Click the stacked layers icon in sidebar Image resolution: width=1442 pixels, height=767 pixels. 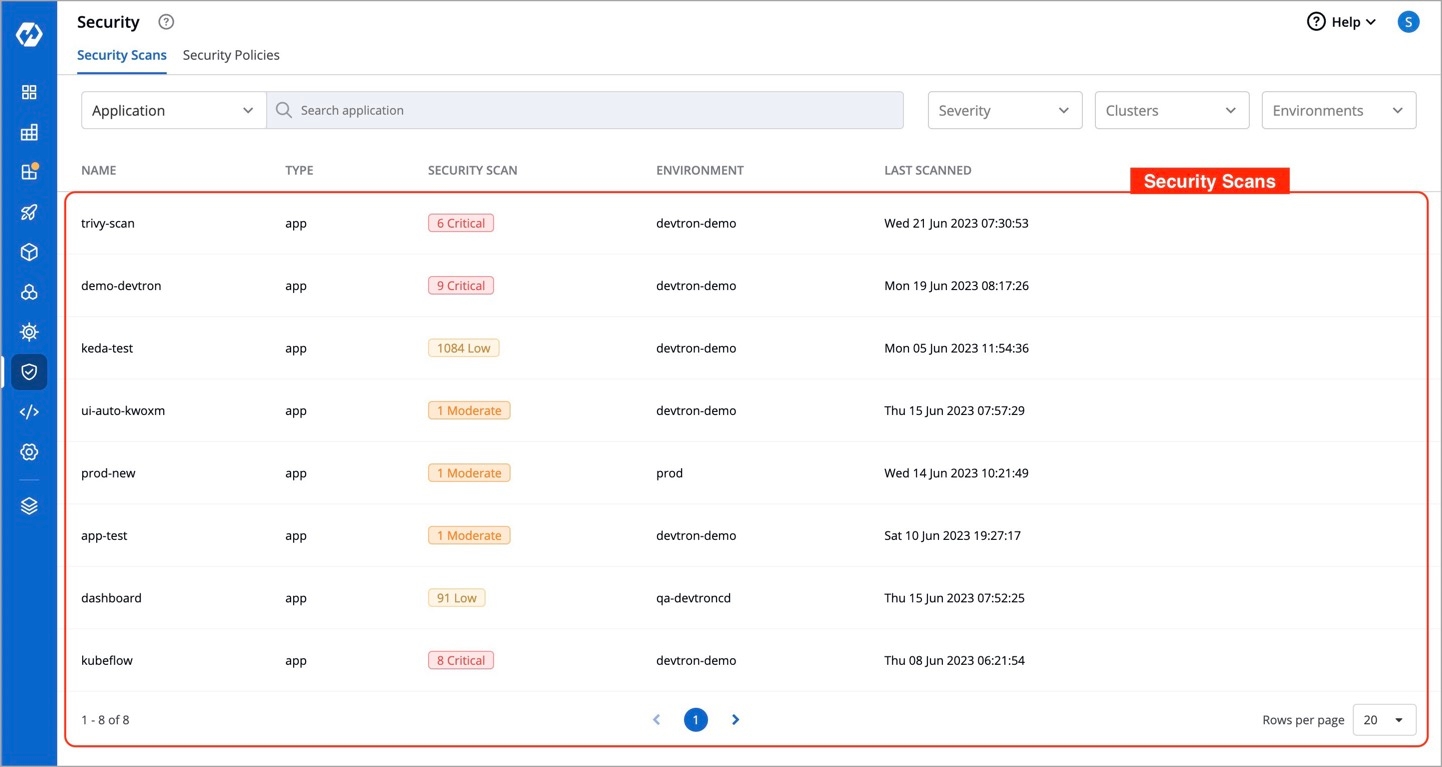[29, 506]
